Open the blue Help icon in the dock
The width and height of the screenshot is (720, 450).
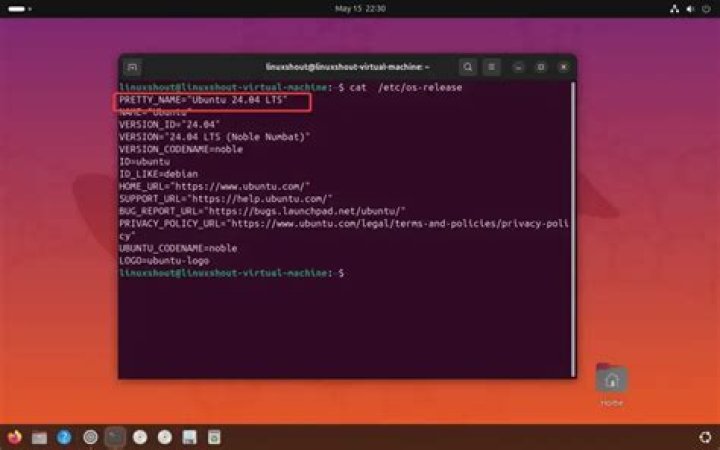pos(64,437)
